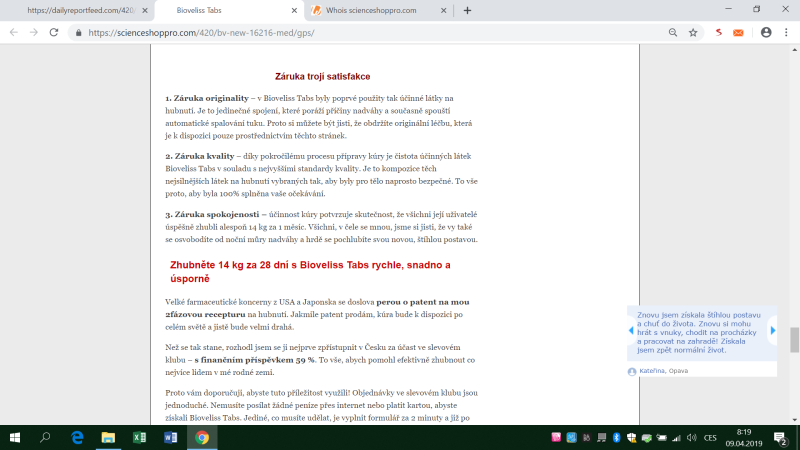This screenshot has width=800, height=450.
Task: Switch to the Bioveliss Tabs tab
Action: coord(230,10)
